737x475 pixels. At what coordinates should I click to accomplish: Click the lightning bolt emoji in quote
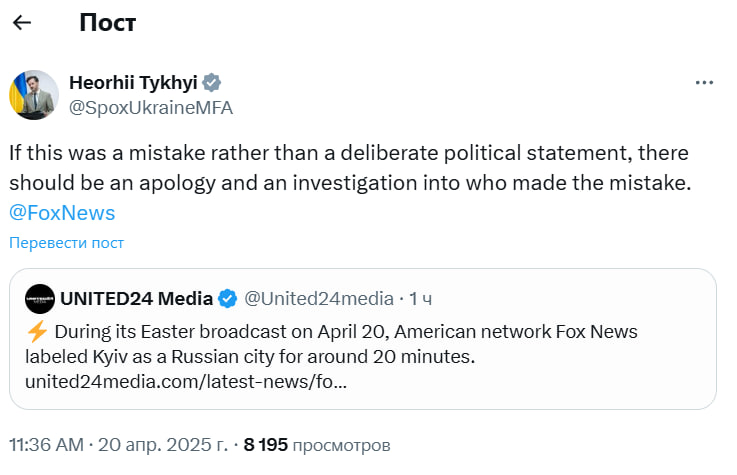[36, 331]
